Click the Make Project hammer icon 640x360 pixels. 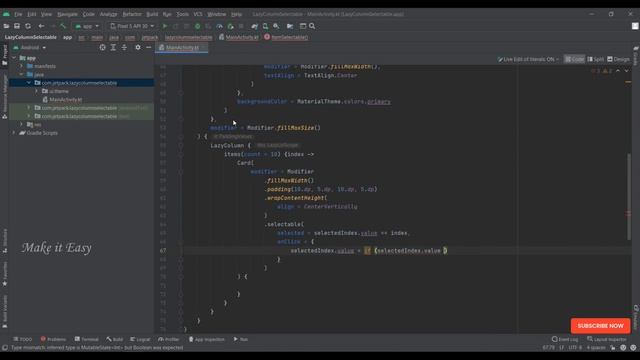coord(63,26)
